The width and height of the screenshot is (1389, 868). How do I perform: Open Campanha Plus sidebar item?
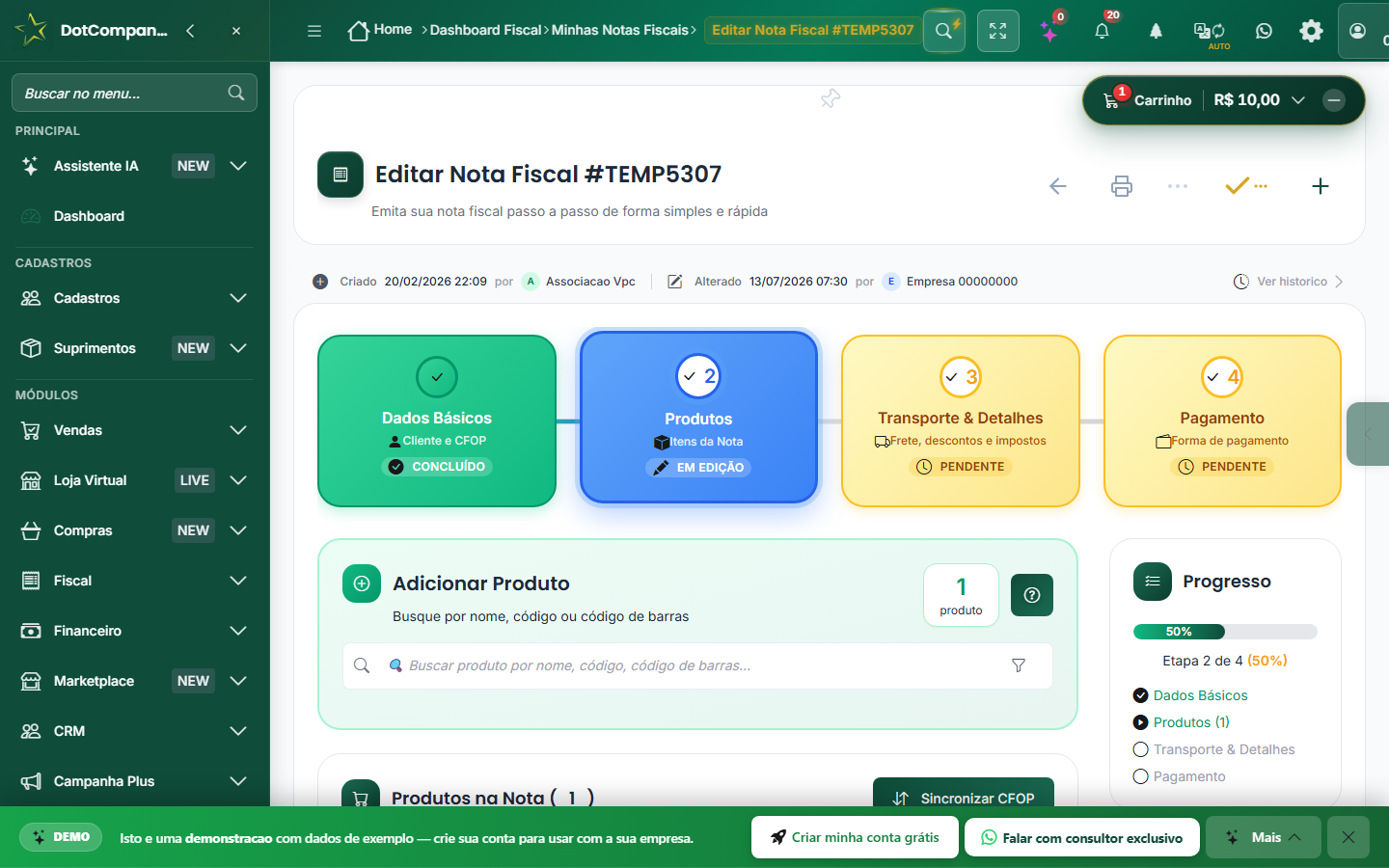(134, 781)
